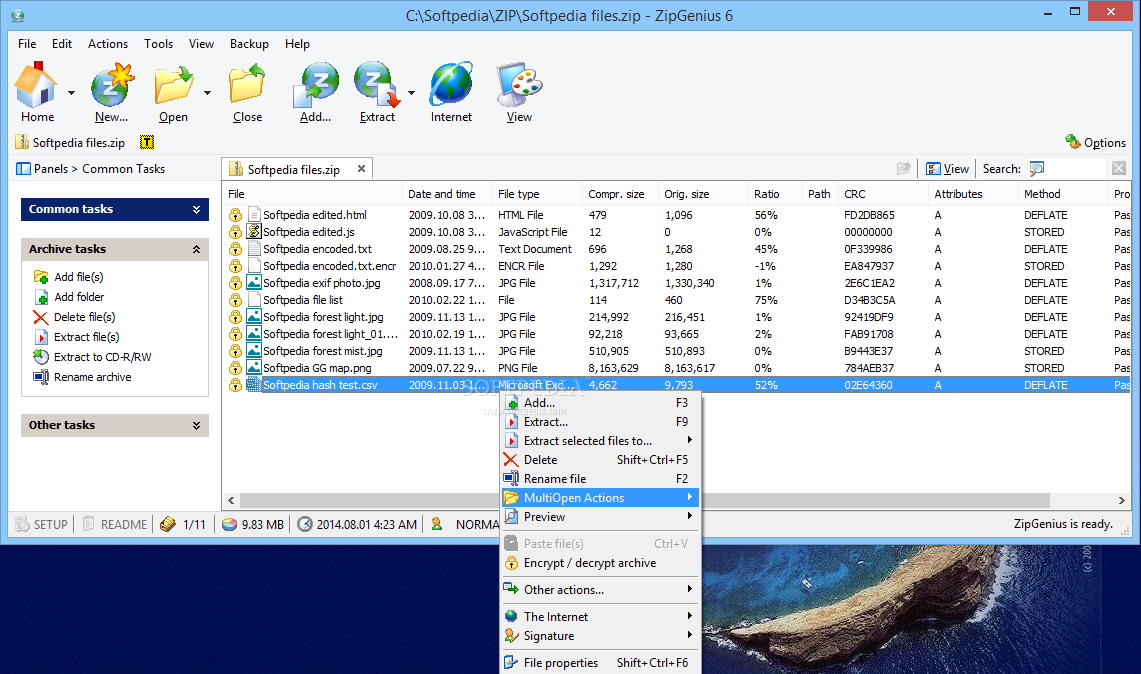This screenshot has height=674, width=1141.
Task: Click the Add... toolbar icon
Action: pyautogui.click(x=316, y=85)
